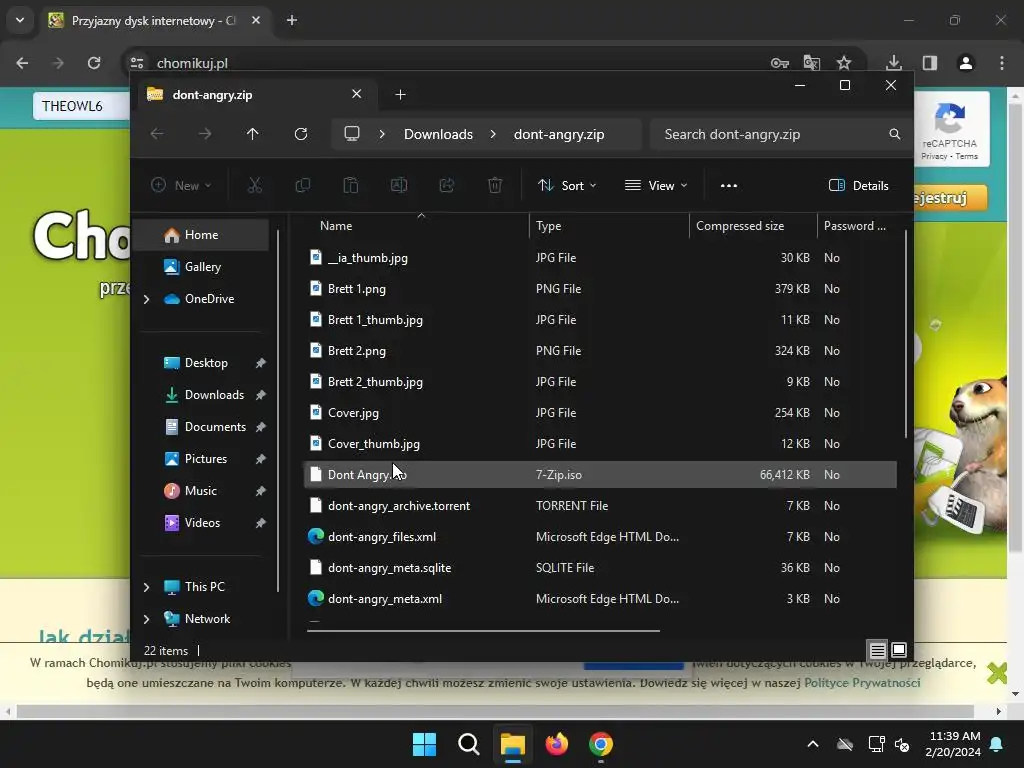Select Brett 1.png file
This screenshot has width=1024, height=768.
pyautogui.click(x=600, y=289)
